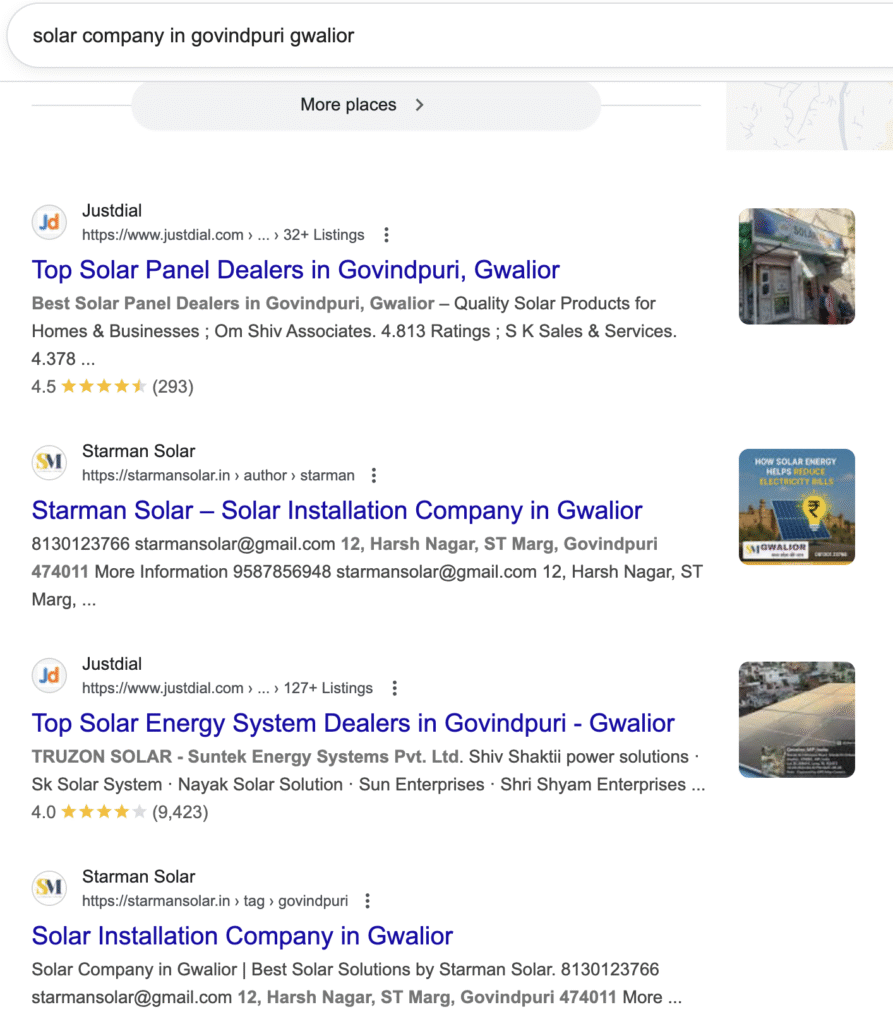Open Top Solar Energy System Dealers in Govindpuri - Gwalior

click(x=352, y=723)
